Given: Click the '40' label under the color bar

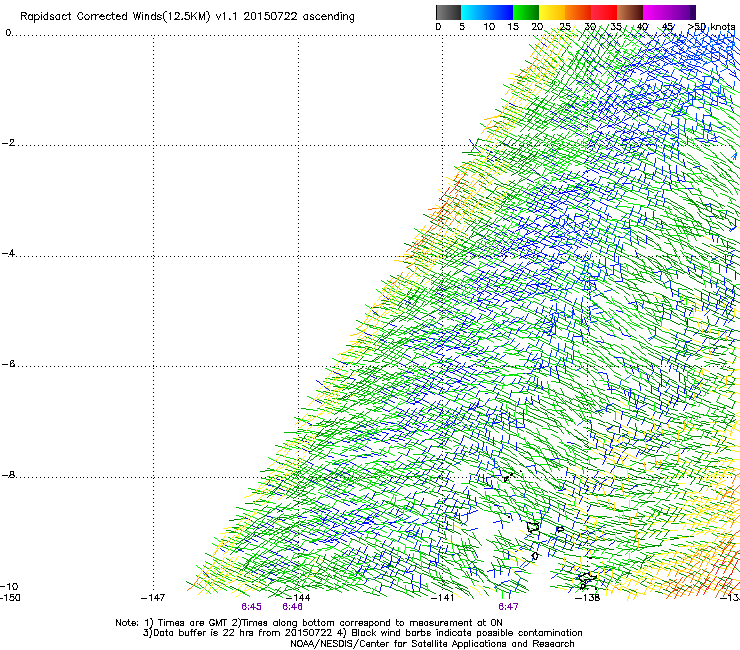Looking at the screenshot, I should tap(642, 27).
